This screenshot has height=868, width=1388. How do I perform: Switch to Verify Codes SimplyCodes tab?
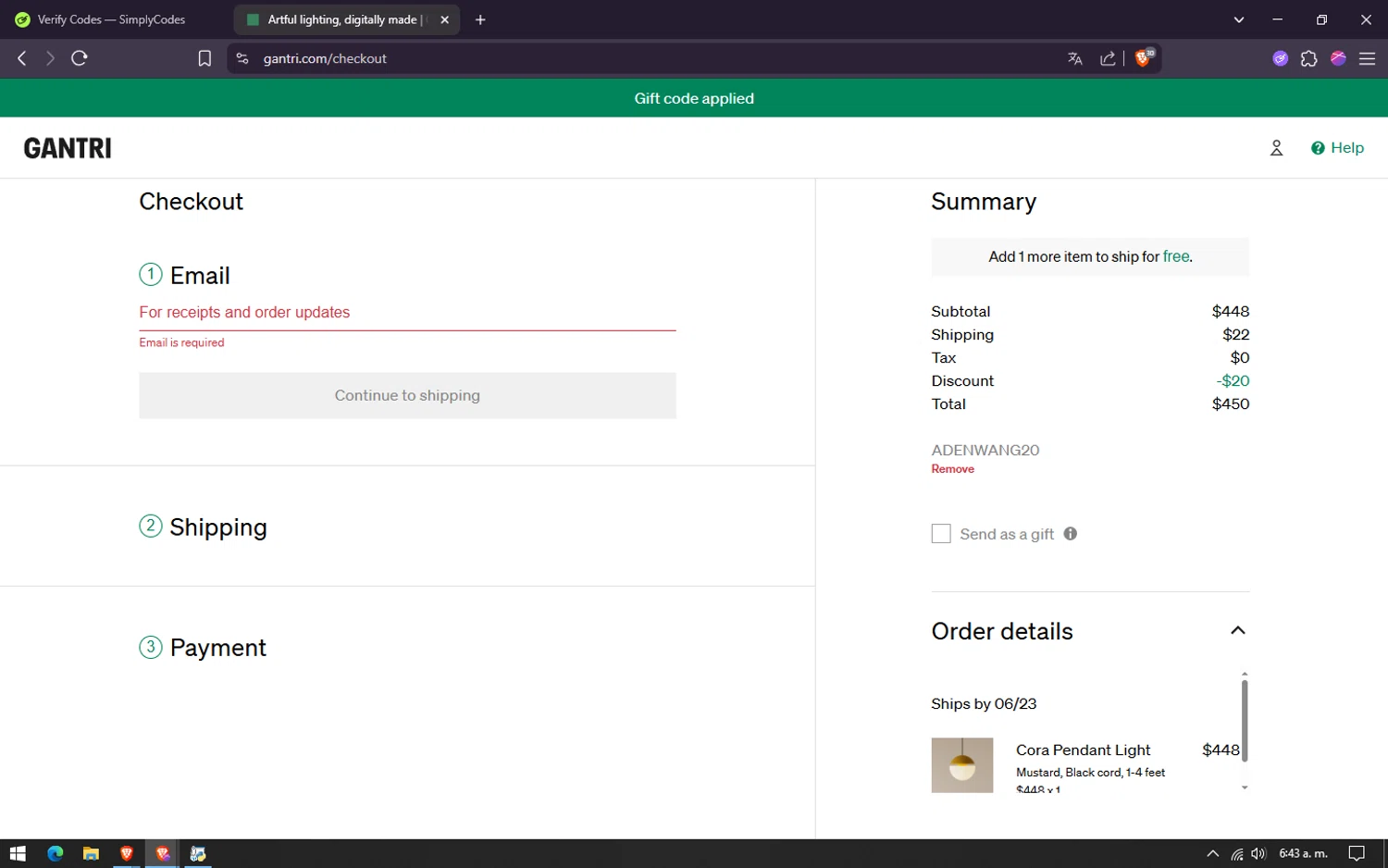click(x=111, y=19)
